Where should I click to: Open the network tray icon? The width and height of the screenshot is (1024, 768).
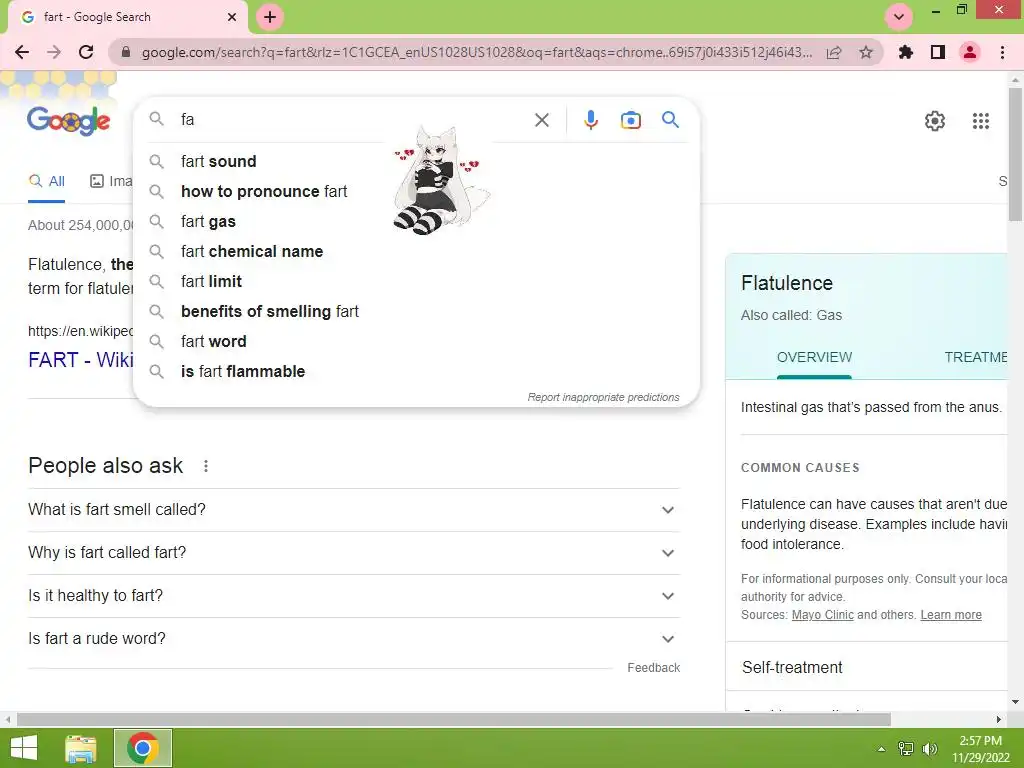[x=906, y=748]
